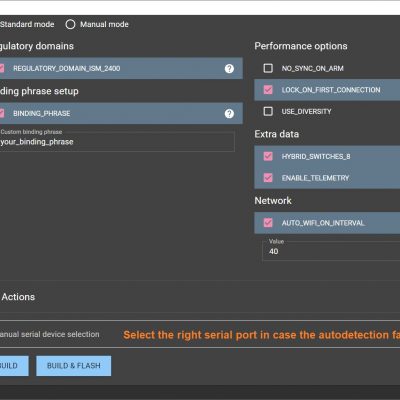Click the BUILD & FLASH button

[74, 366]
